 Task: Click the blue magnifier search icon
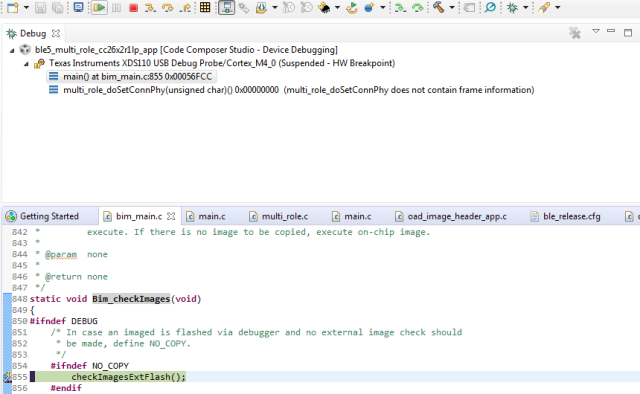(490, 7)
